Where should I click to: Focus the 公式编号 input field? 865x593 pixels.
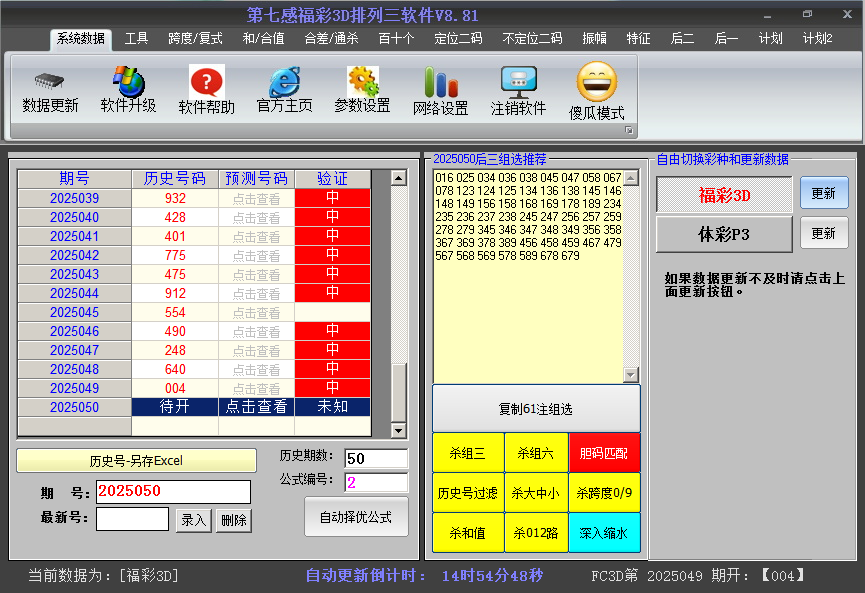(376, 483)
